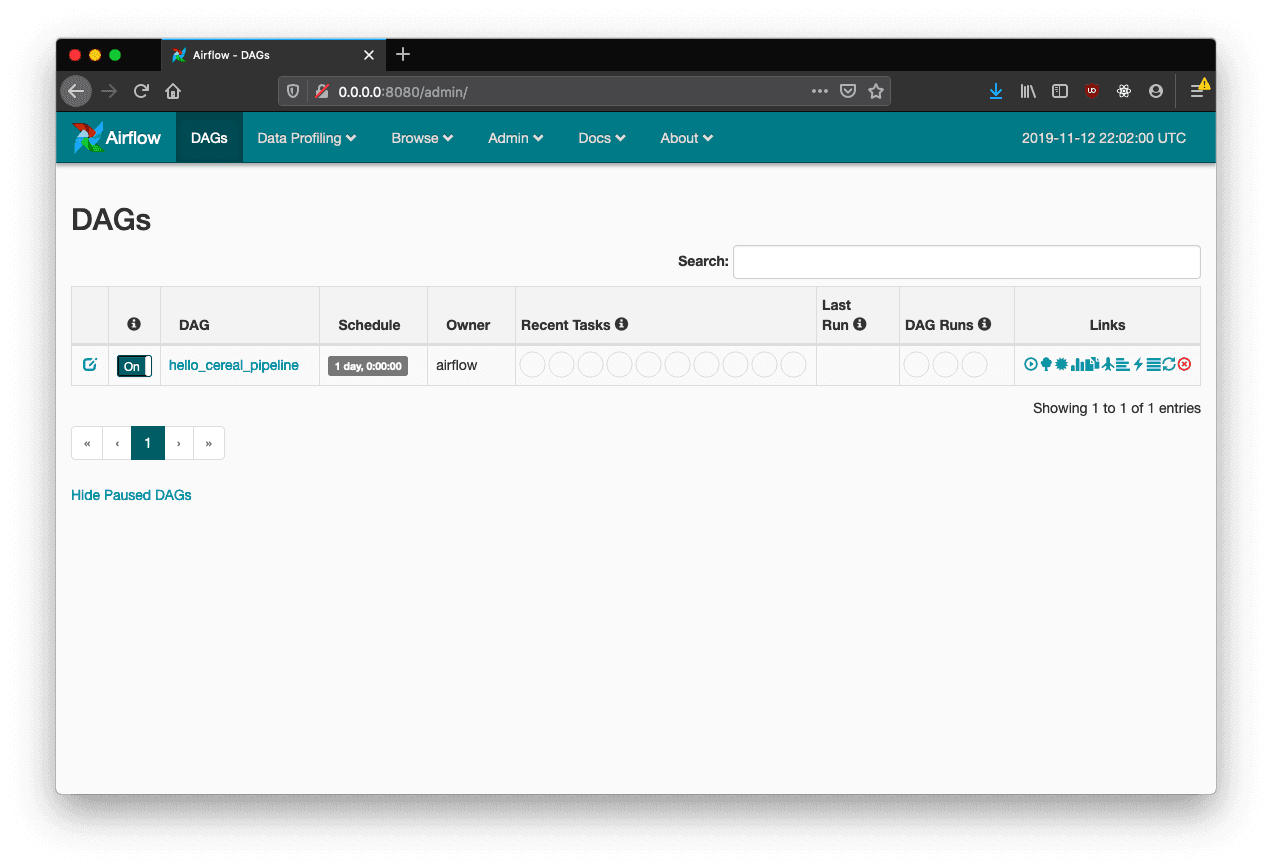Open the Gantt chart icon in Links
The width and height of the screenshot is (1272, 868).
coord(1122,365)
